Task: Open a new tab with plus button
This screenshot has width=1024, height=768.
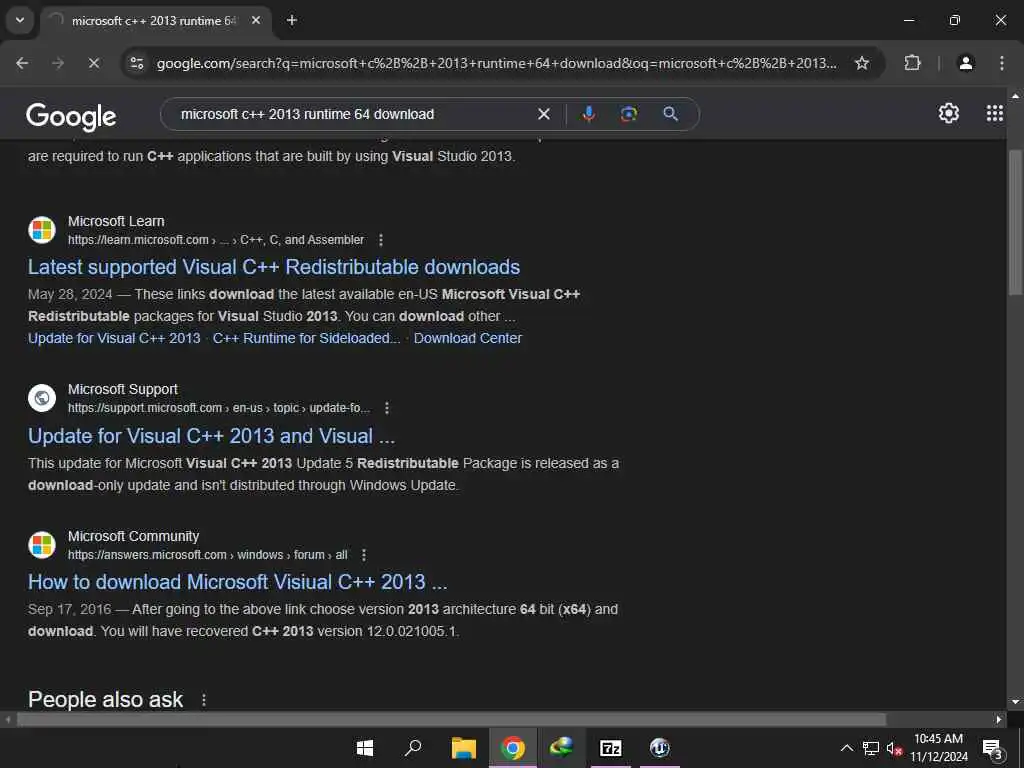Action: 292,20
